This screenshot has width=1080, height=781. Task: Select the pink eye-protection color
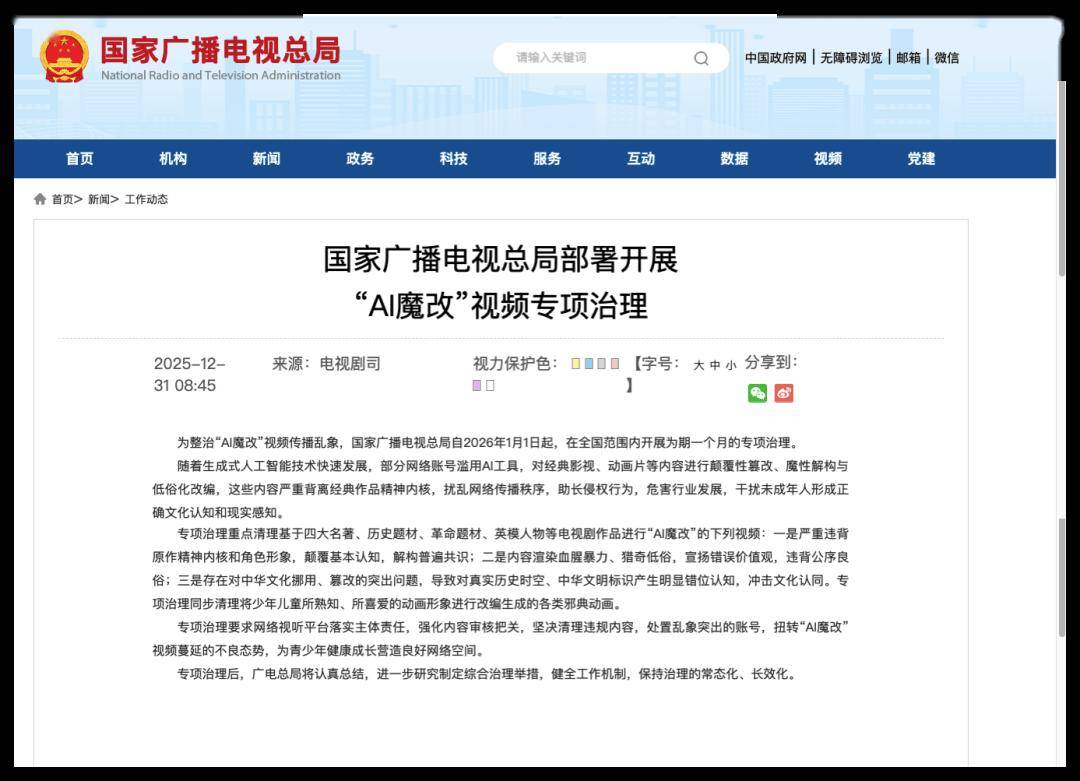pos(615,364)
